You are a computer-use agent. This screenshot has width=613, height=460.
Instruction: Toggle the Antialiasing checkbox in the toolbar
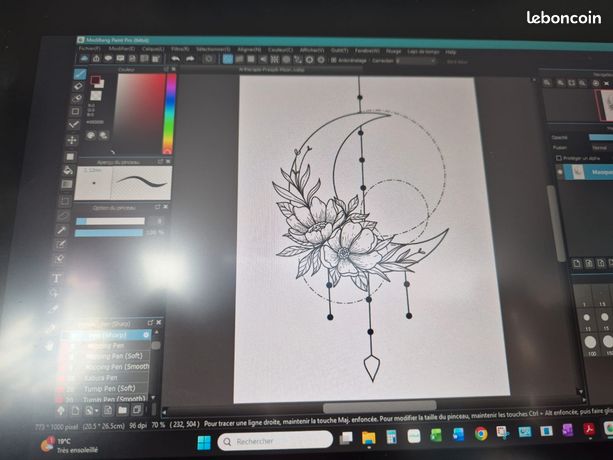click(333, 60)
